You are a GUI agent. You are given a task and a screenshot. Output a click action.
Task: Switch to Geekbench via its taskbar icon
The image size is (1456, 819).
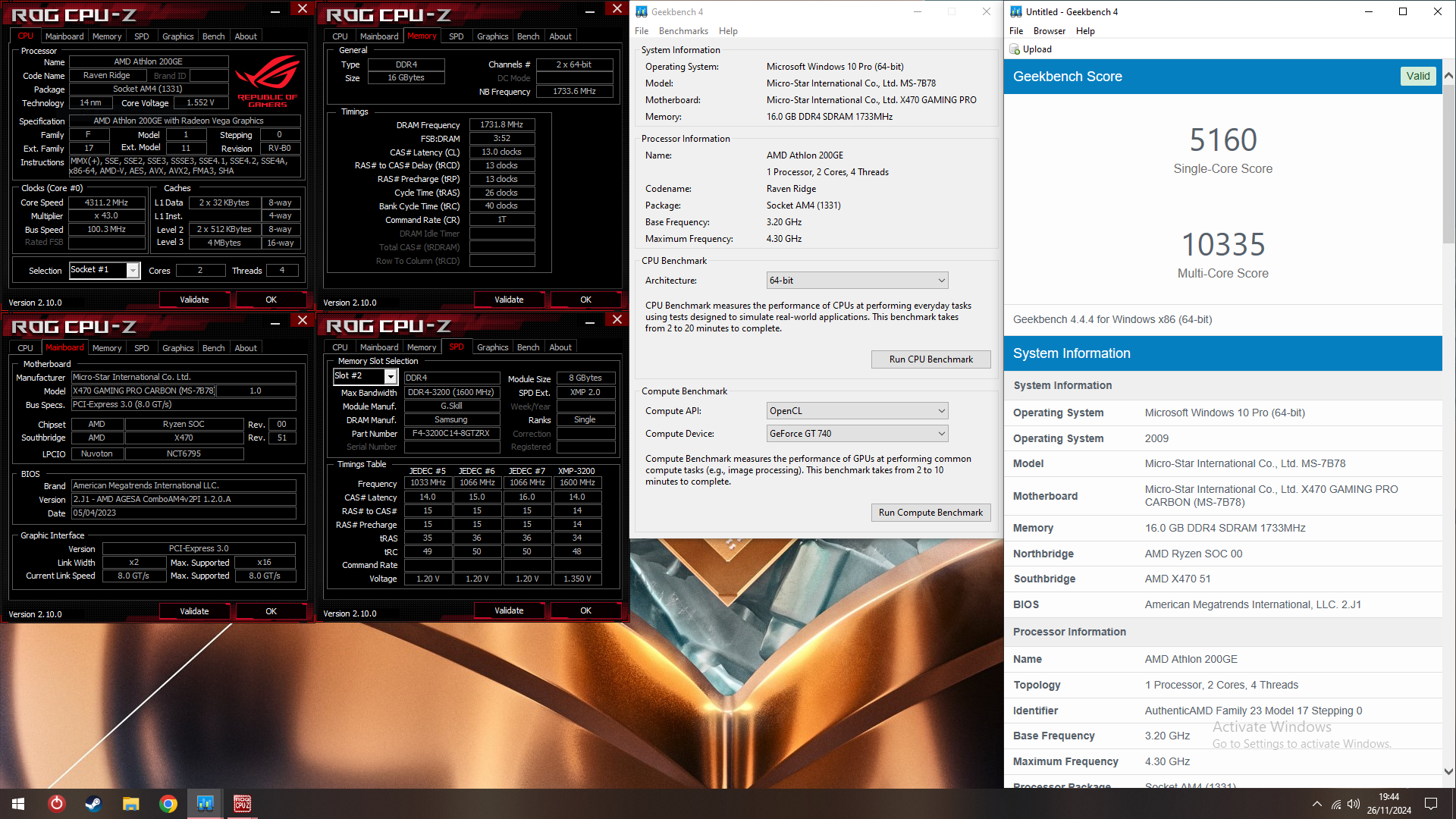(205, 804)
